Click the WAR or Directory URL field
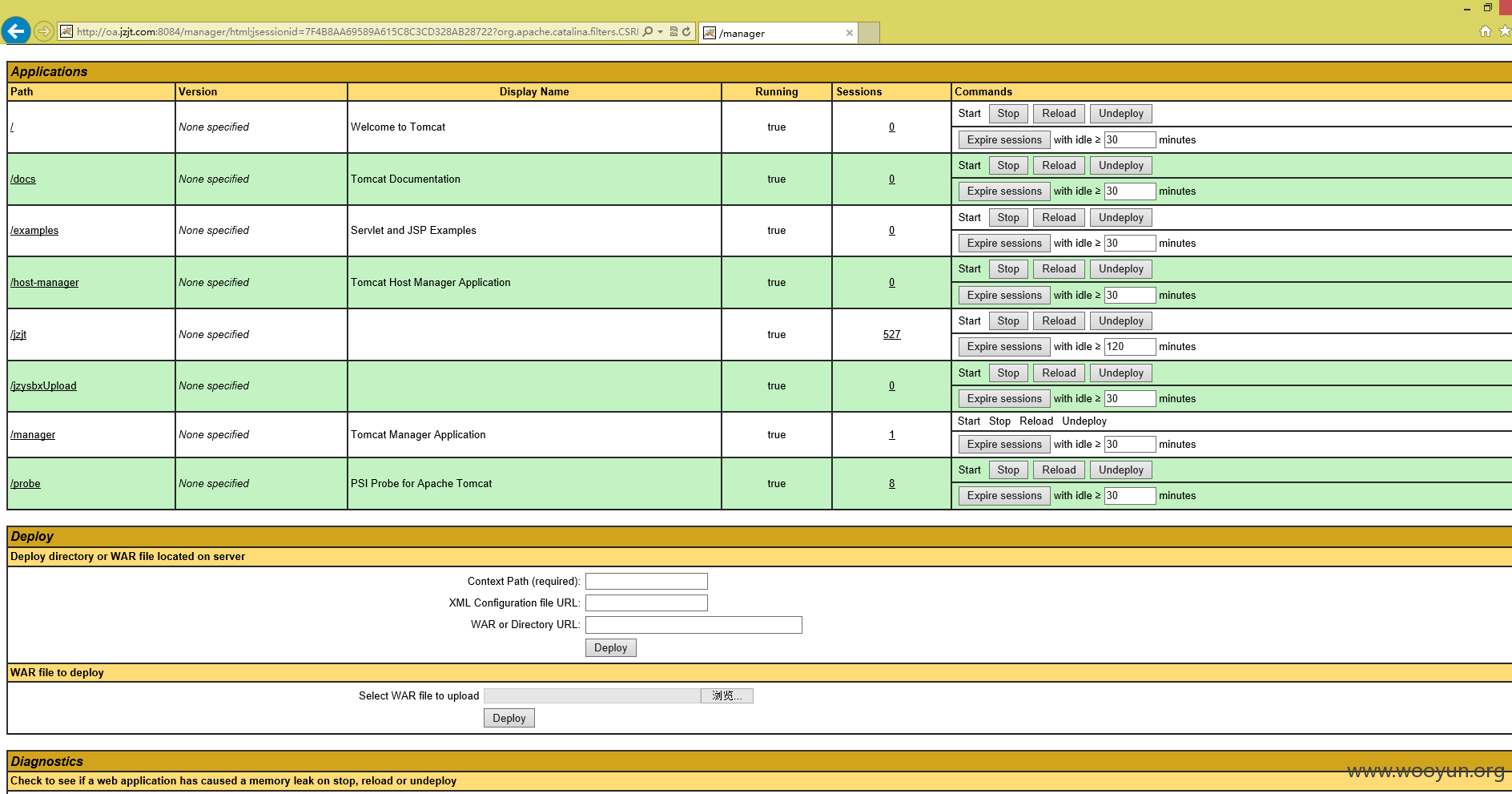The height and width of the screenshot is (794, 1512). pos(694,625)
